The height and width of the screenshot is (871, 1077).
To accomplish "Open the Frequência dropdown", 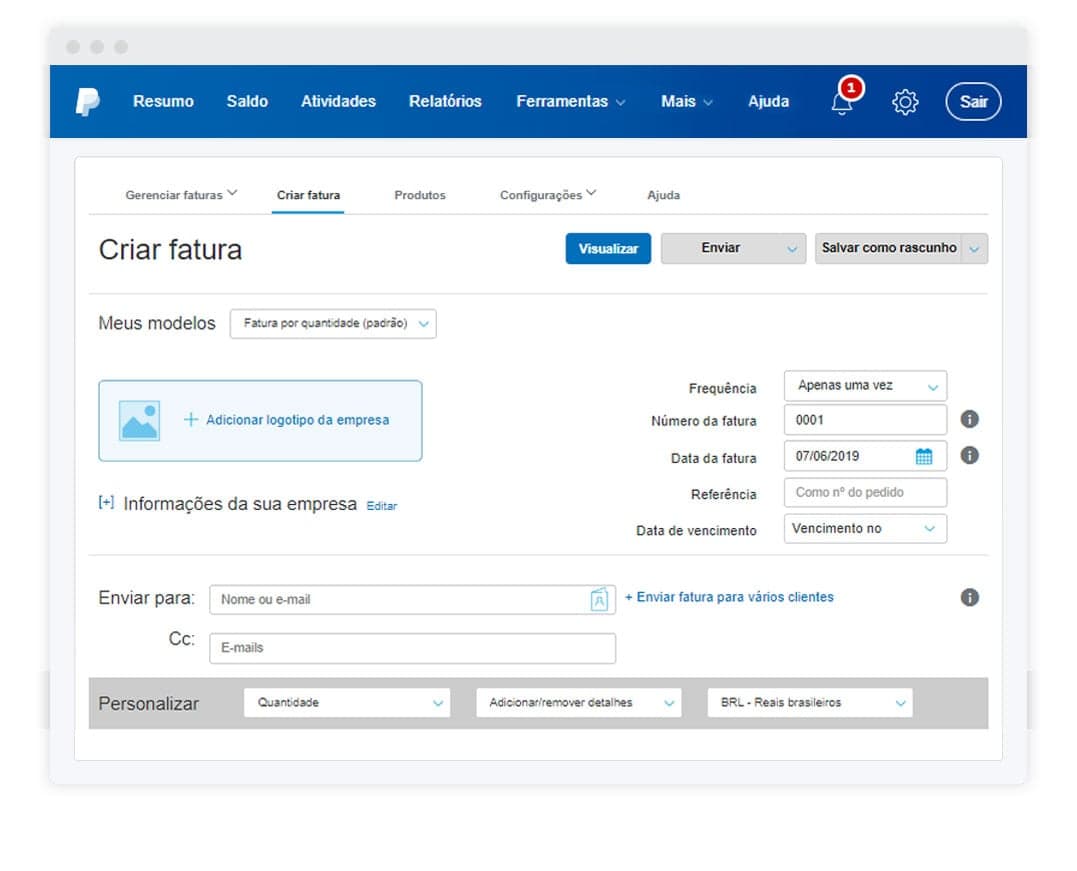I will 865,386.
